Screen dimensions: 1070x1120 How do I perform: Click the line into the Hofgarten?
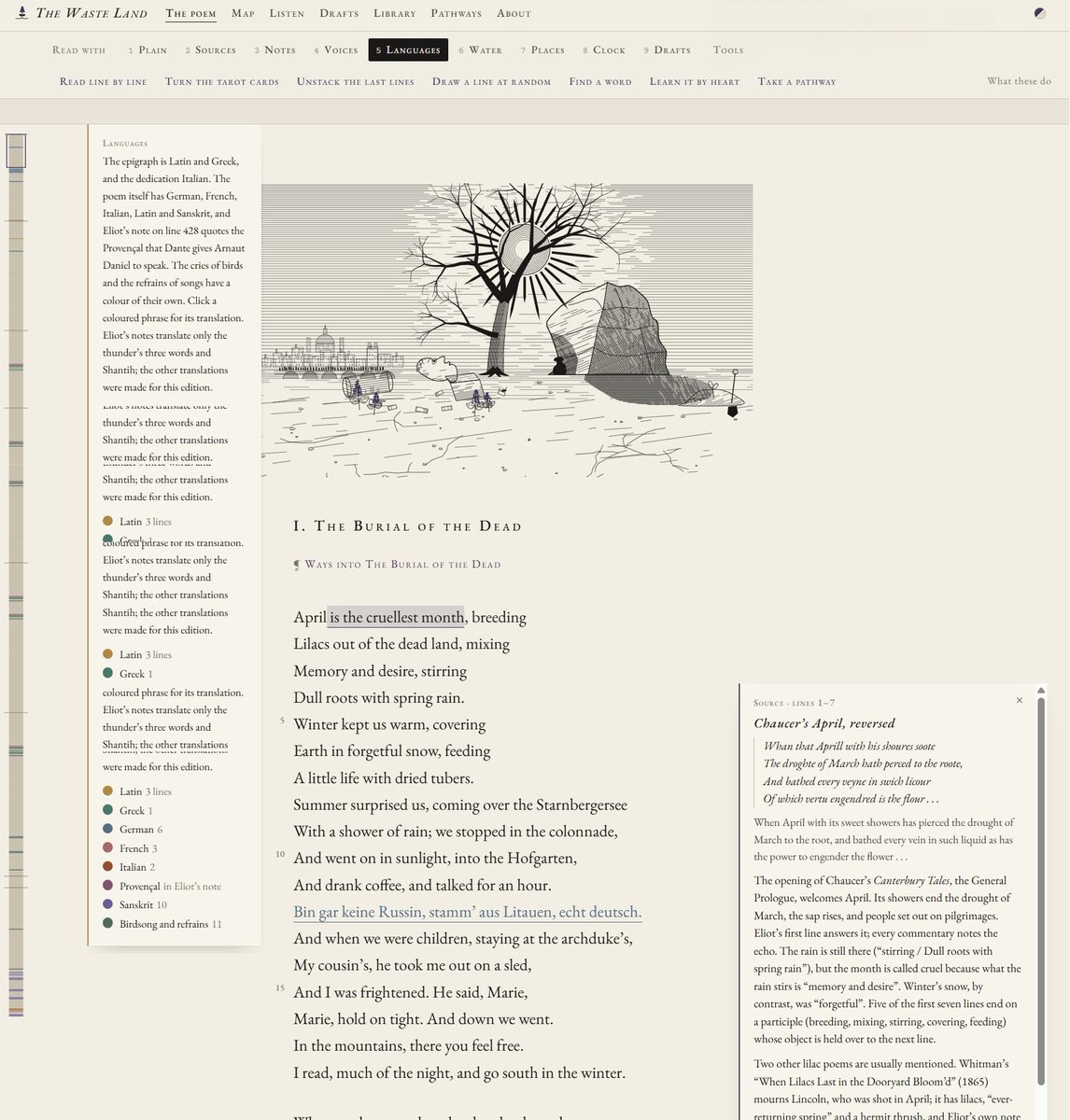pyautogui.click(x=435, y=858)
